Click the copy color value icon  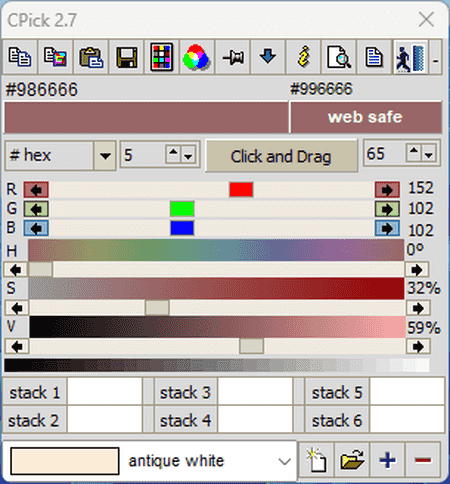tap(20, 57)
